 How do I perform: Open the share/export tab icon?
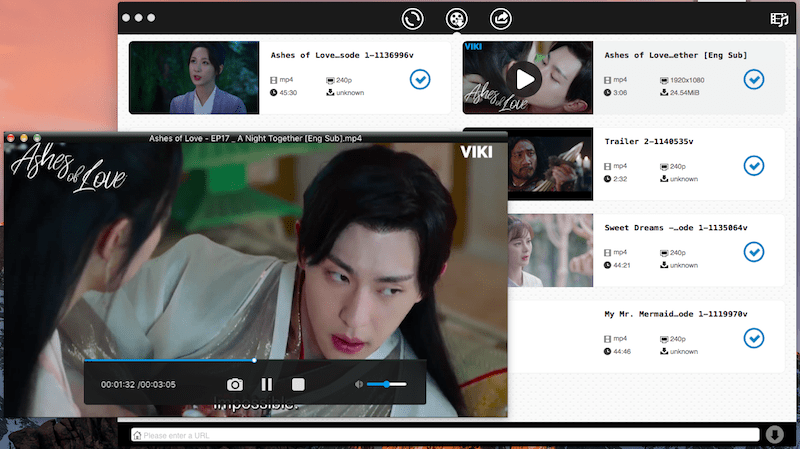[501, 19]
